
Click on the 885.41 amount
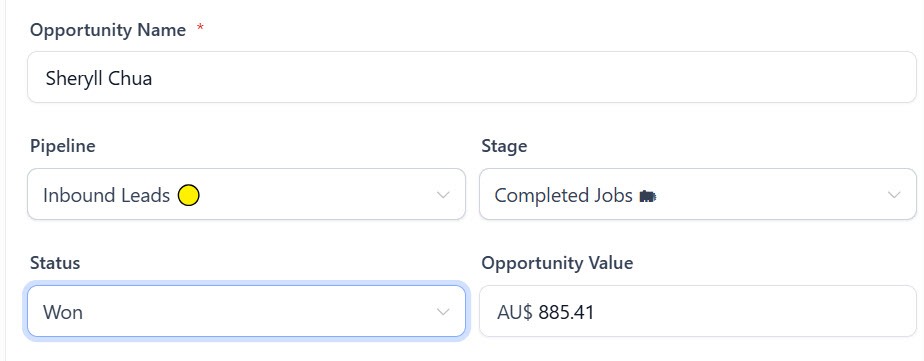point(566,312)
